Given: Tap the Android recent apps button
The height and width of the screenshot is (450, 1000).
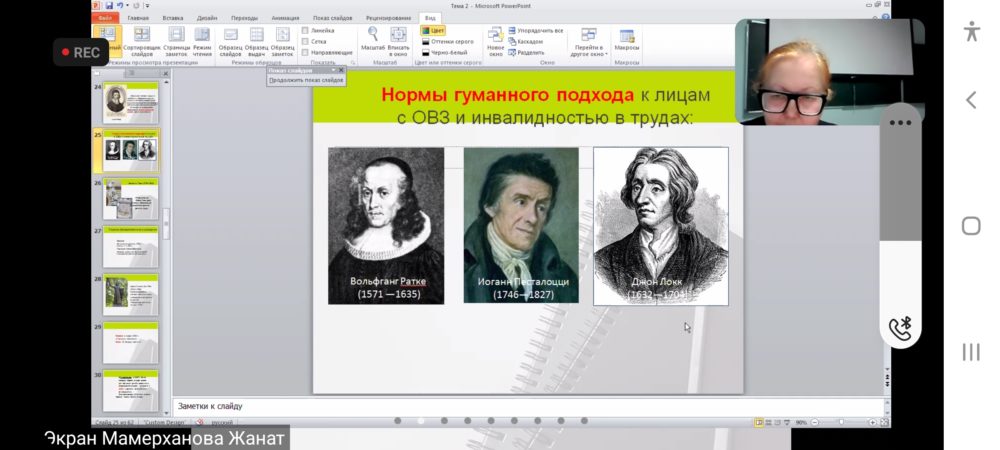Looking at the screenshot, I should 971,352.
